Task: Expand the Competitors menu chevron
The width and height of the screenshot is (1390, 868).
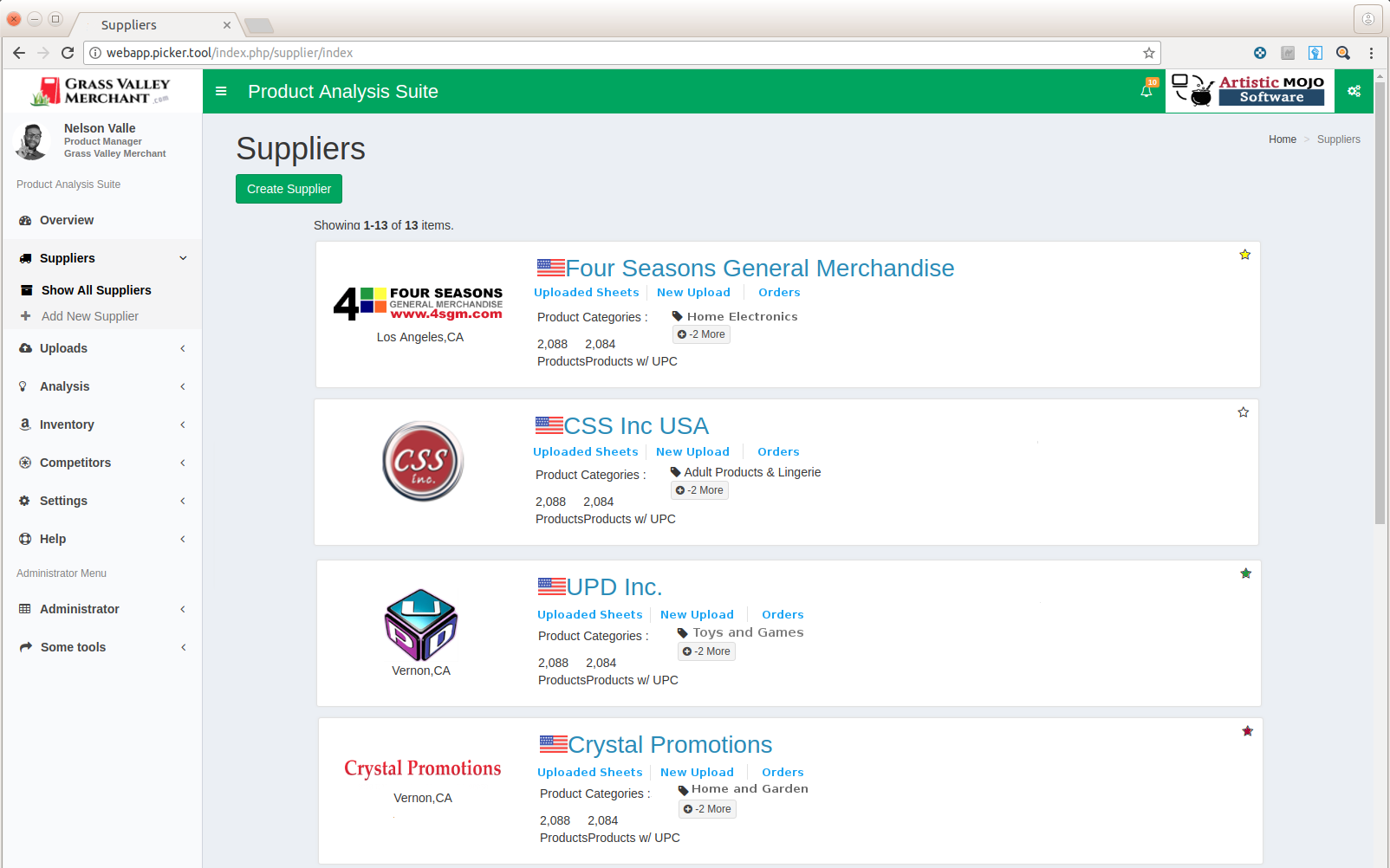Action: point(183,463)
